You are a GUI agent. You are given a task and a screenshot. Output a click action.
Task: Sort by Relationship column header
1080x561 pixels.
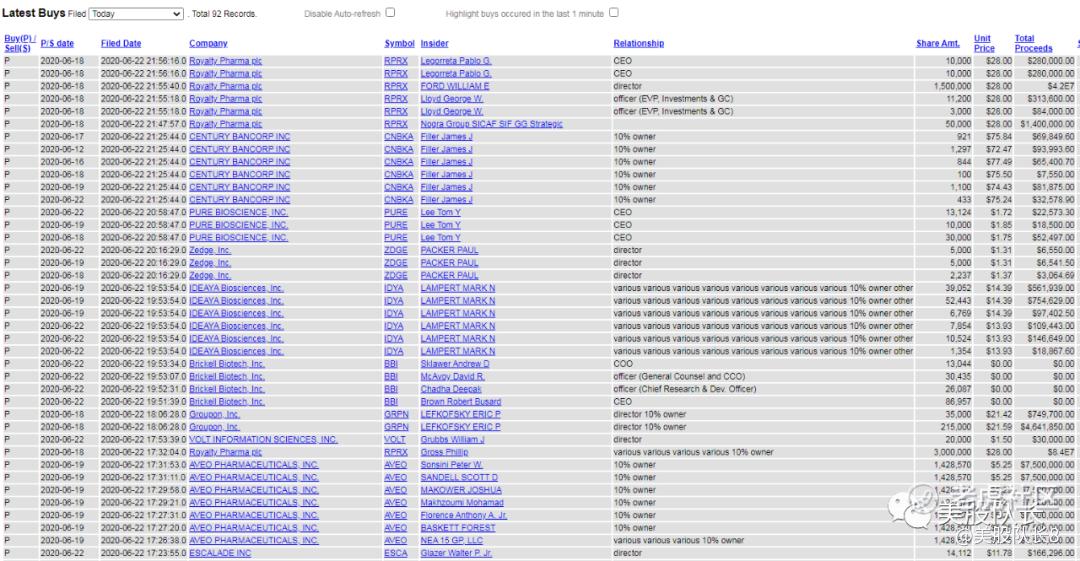(x=638, y=43)
